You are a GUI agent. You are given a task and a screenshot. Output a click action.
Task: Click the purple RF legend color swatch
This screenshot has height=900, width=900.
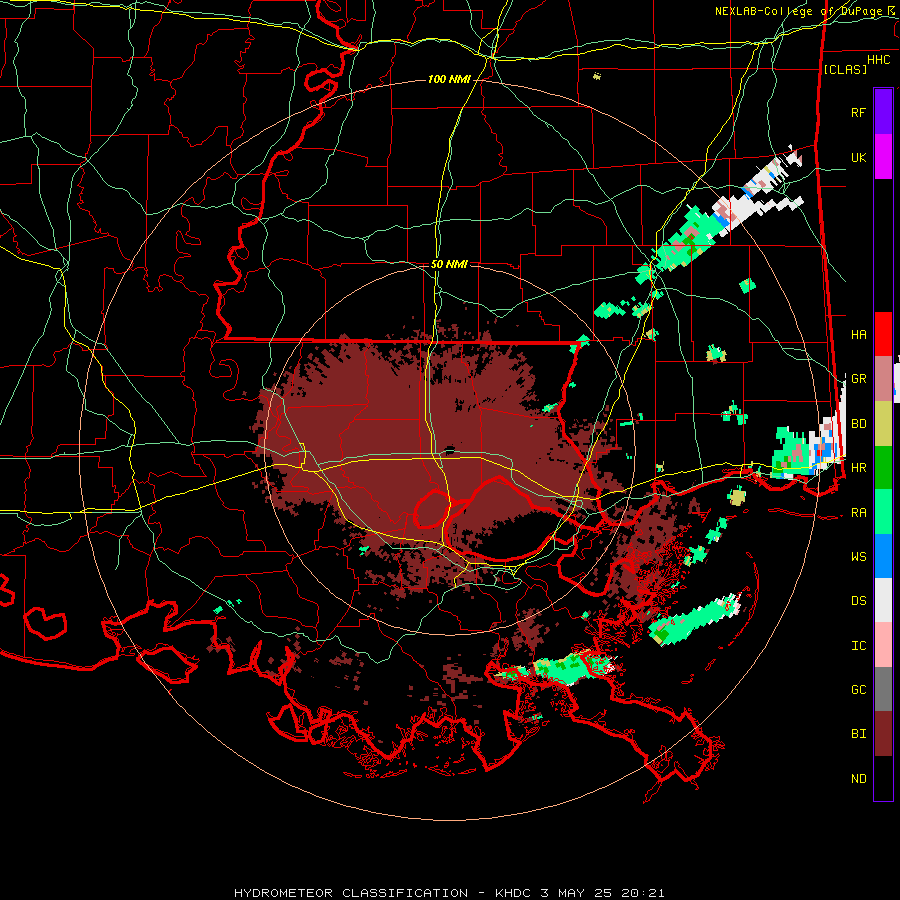pos(883,112)
